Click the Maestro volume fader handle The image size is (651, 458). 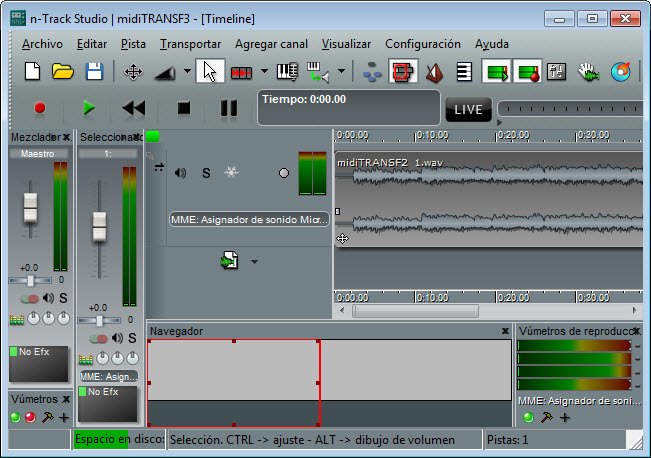tap(30, 208)
